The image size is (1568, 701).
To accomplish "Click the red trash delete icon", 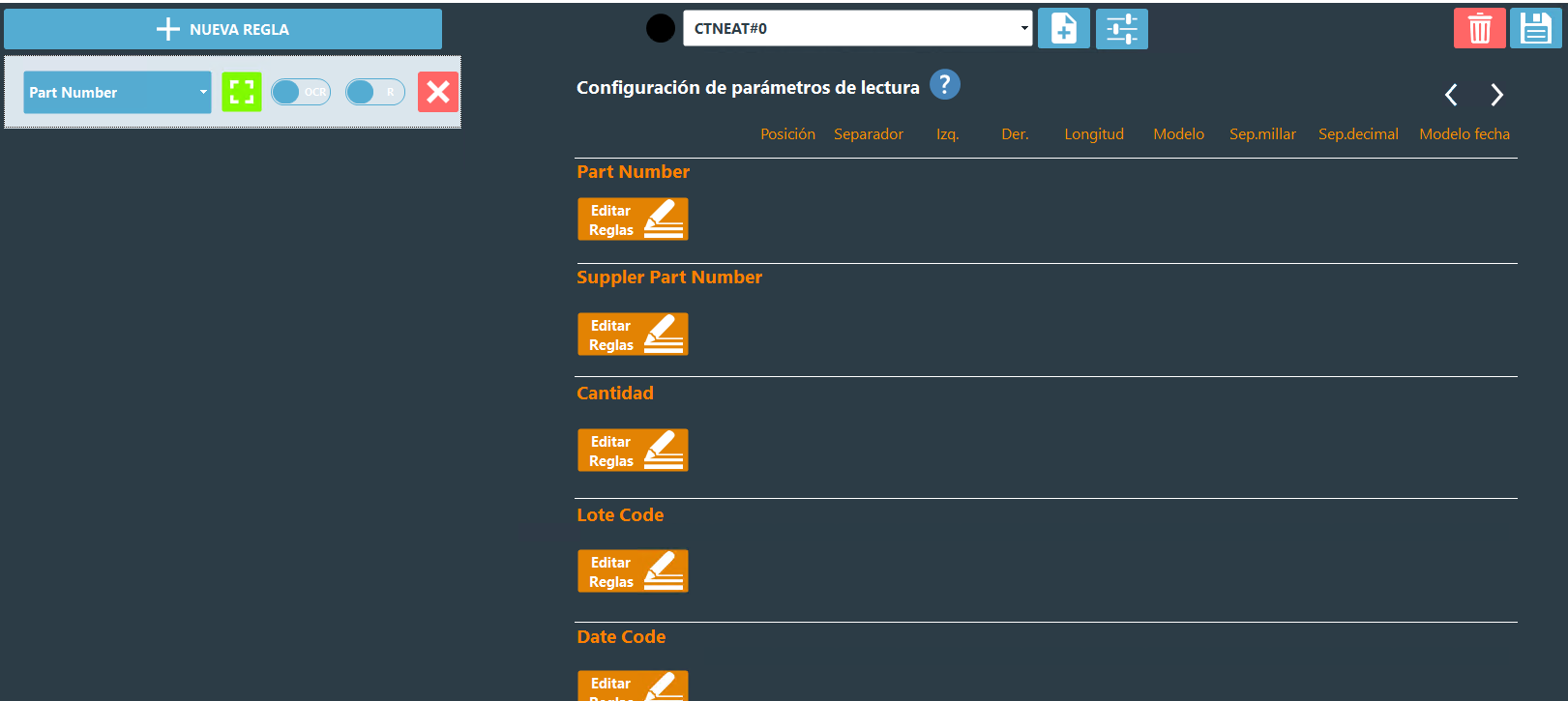I will (x=1479, y=29).
